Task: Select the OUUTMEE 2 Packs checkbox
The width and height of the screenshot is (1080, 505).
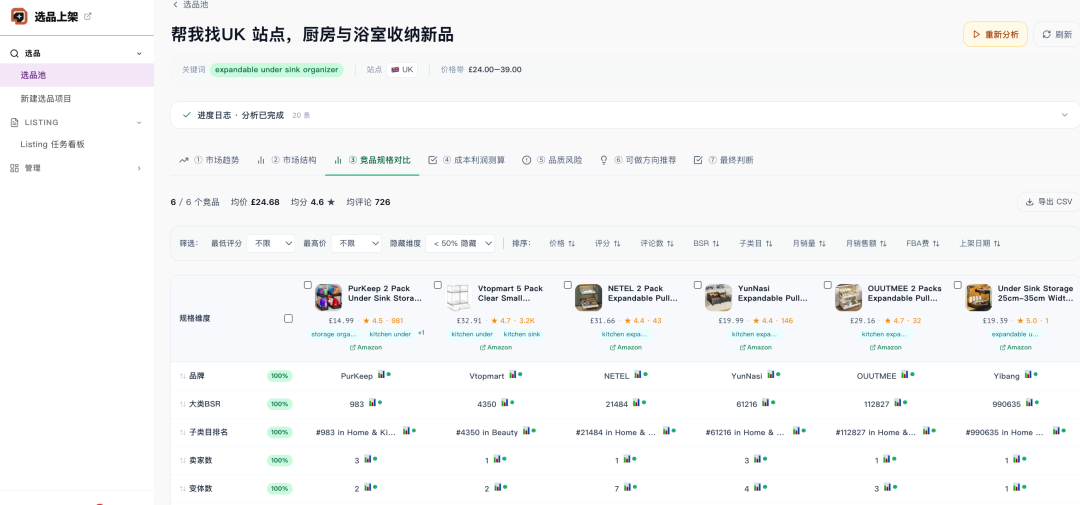Action: click(827, 285)
